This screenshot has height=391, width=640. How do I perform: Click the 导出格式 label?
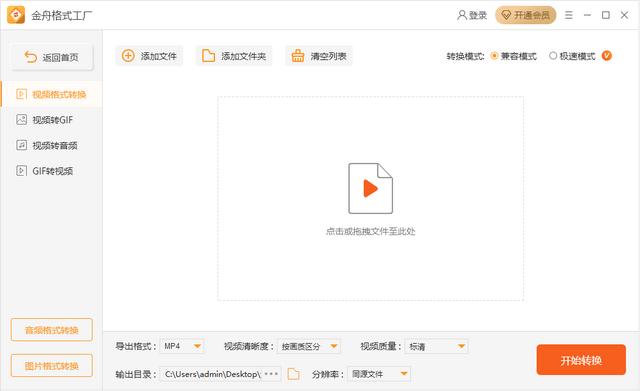(x=136, y=346)
